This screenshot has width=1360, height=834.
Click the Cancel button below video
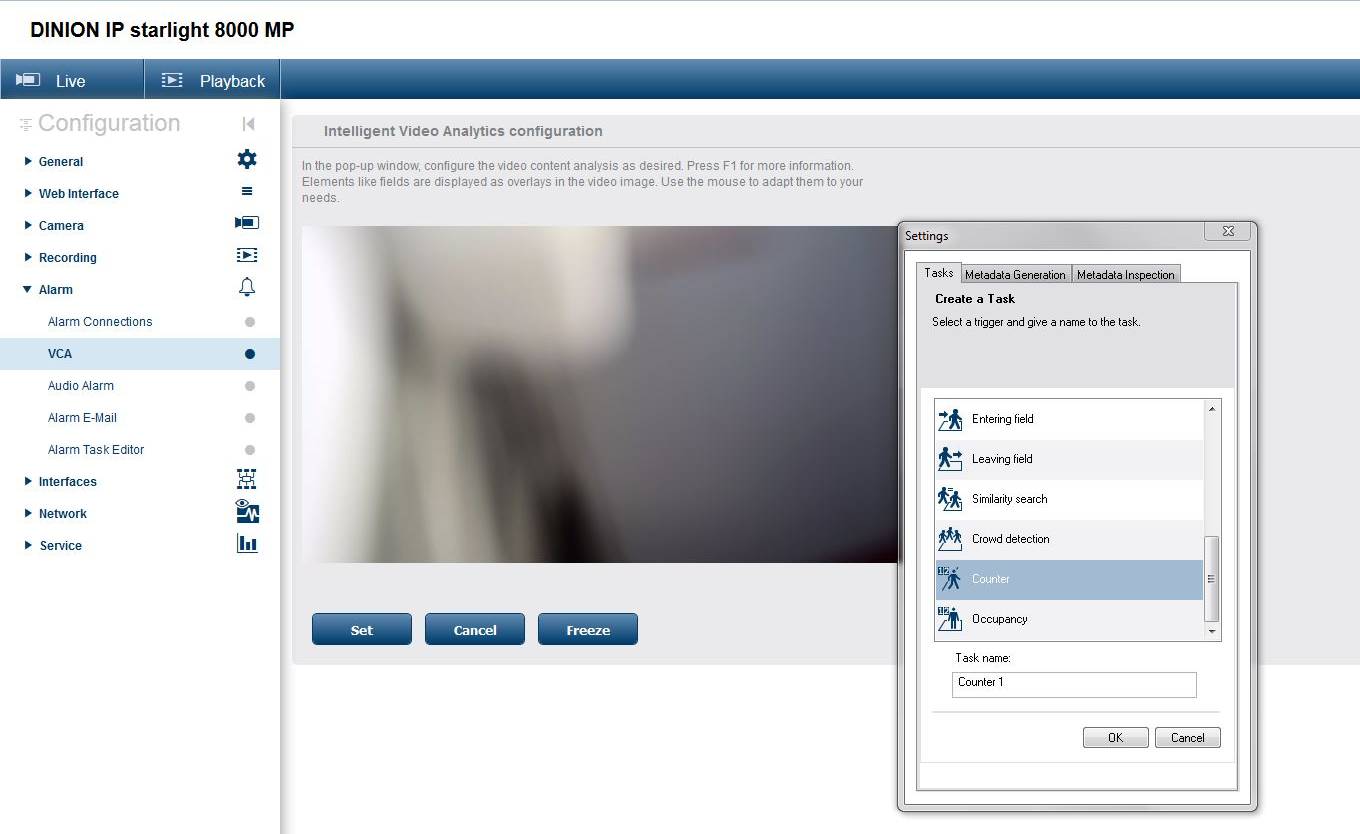(475, 629)
